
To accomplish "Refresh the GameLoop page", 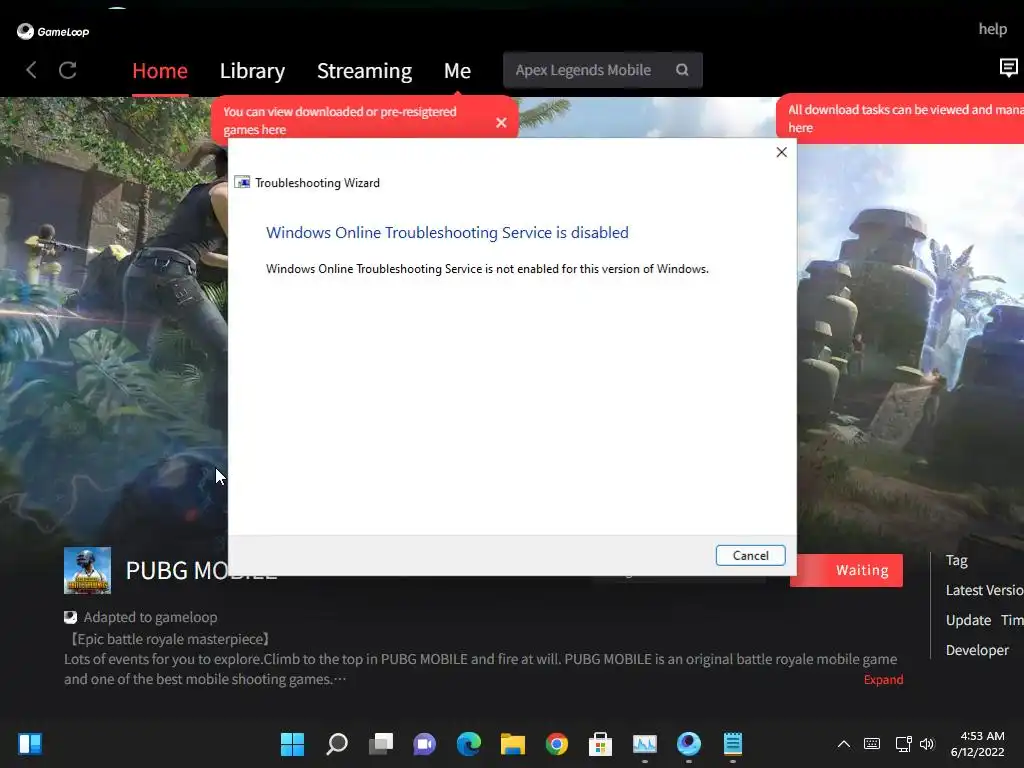I will click(x=68, y=70).
